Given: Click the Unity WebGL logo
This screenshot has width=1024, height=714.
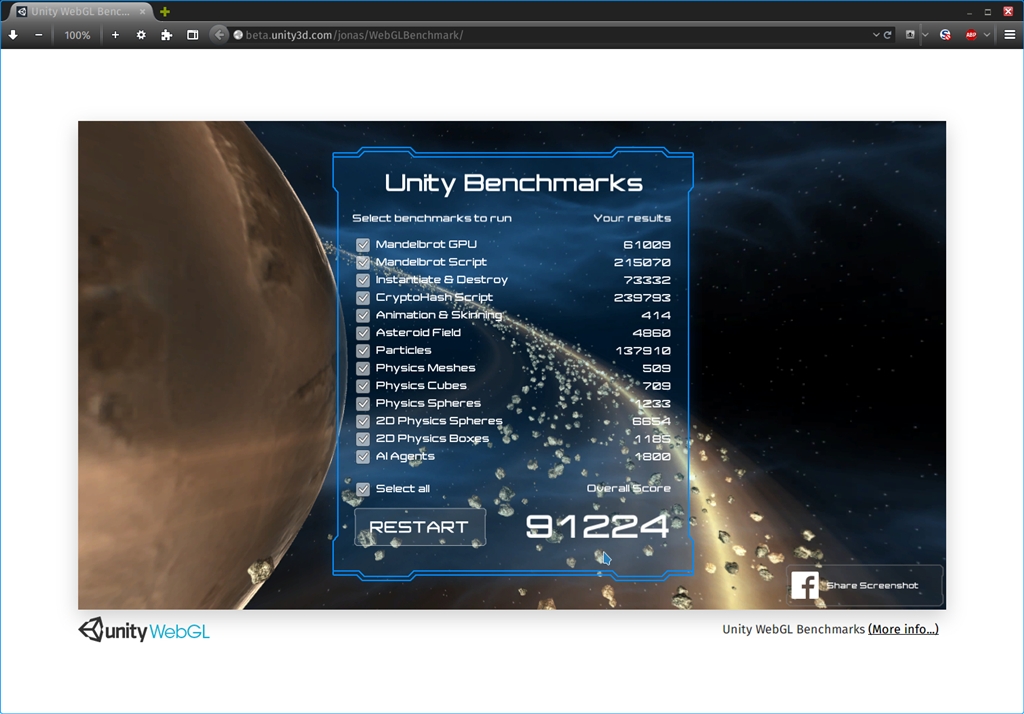Looking at the screenshot, I should coord(144,630).
